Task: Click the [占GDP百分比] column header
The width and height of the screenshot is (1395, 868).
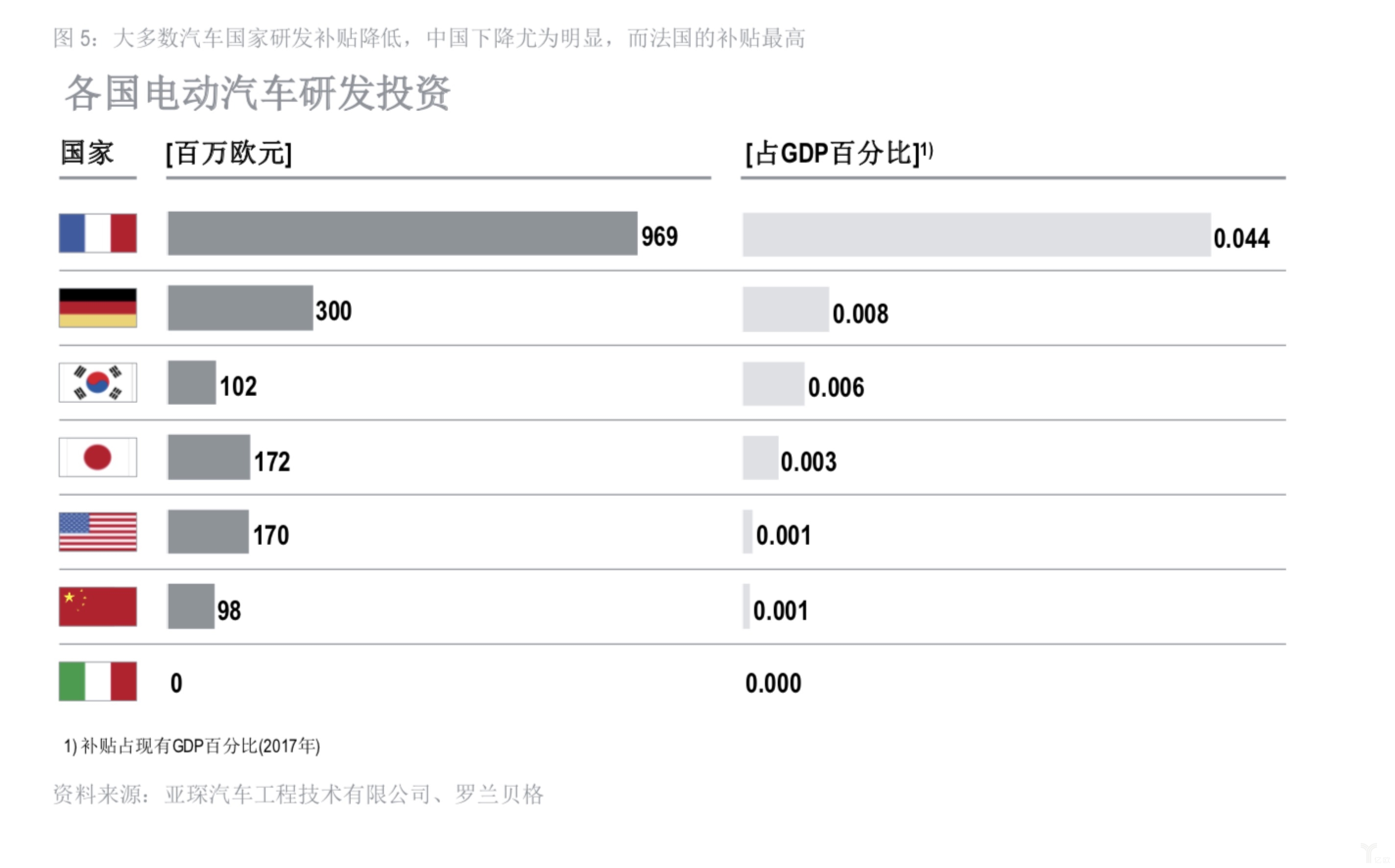Action: (x=838, y=154)
